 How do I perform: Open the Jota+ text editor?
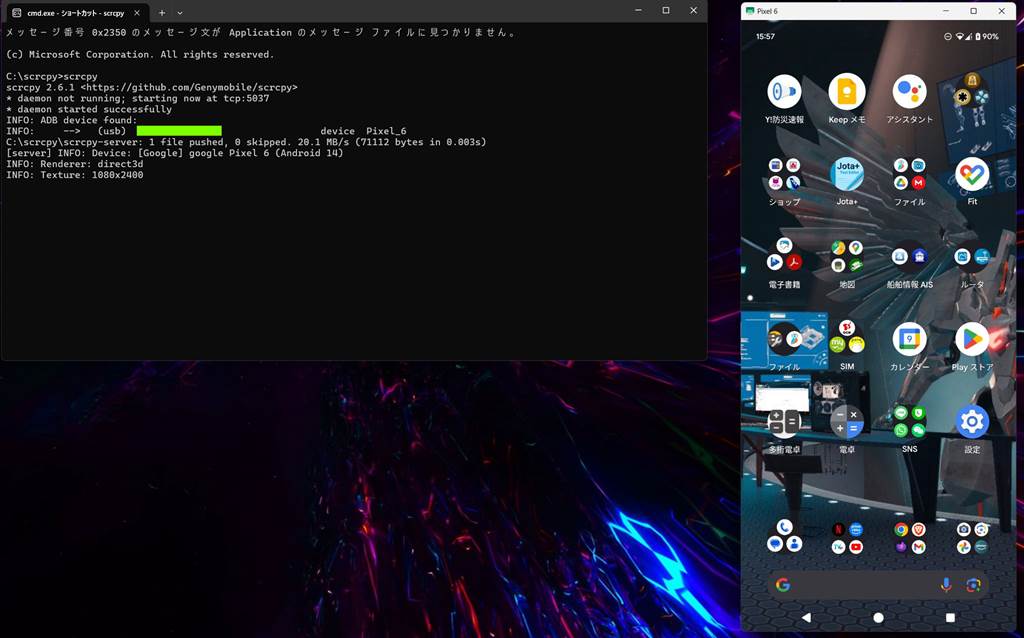846,174
